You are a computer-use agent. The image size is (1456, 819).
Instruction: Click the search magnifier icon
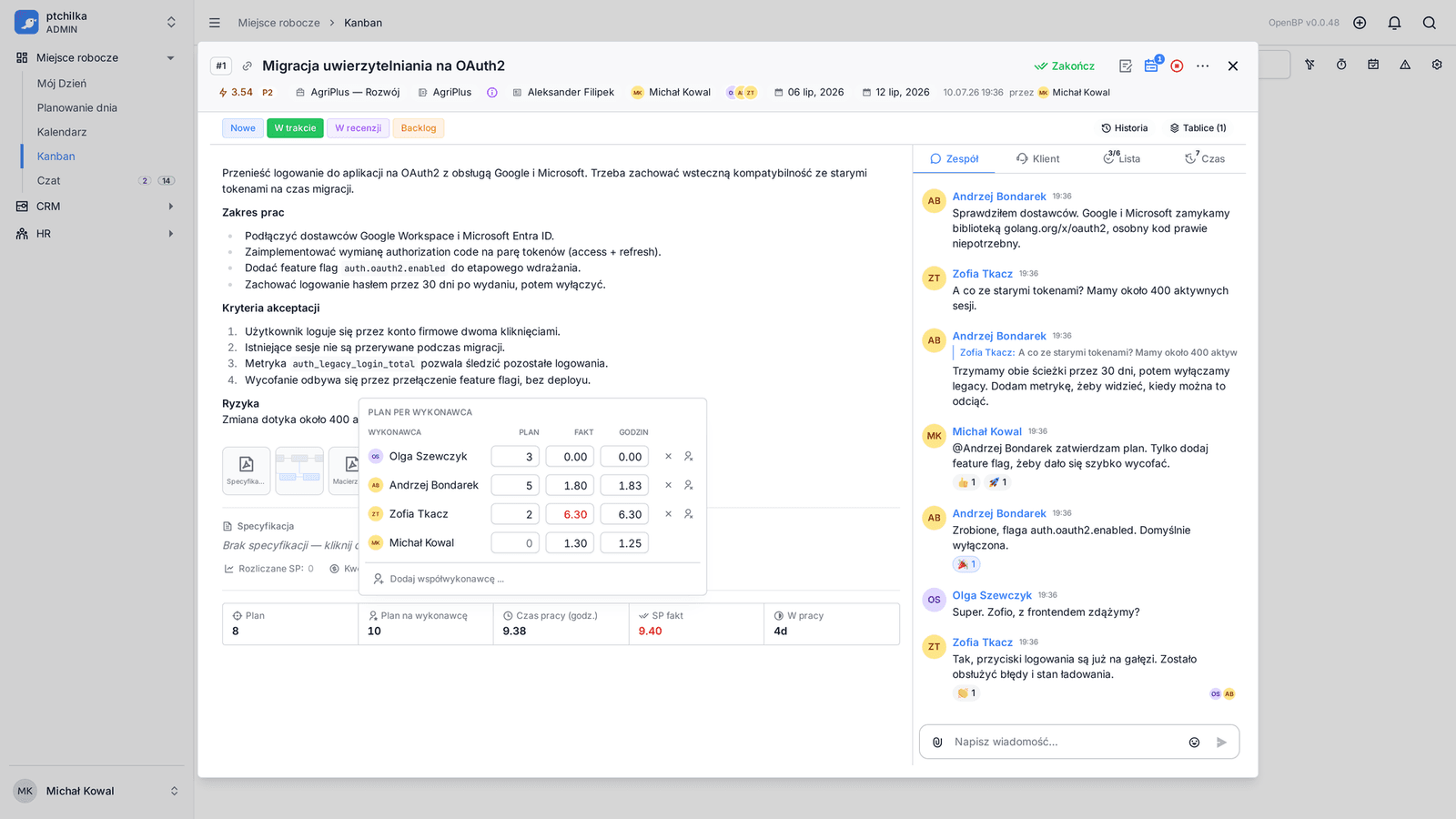[1429, 23]
